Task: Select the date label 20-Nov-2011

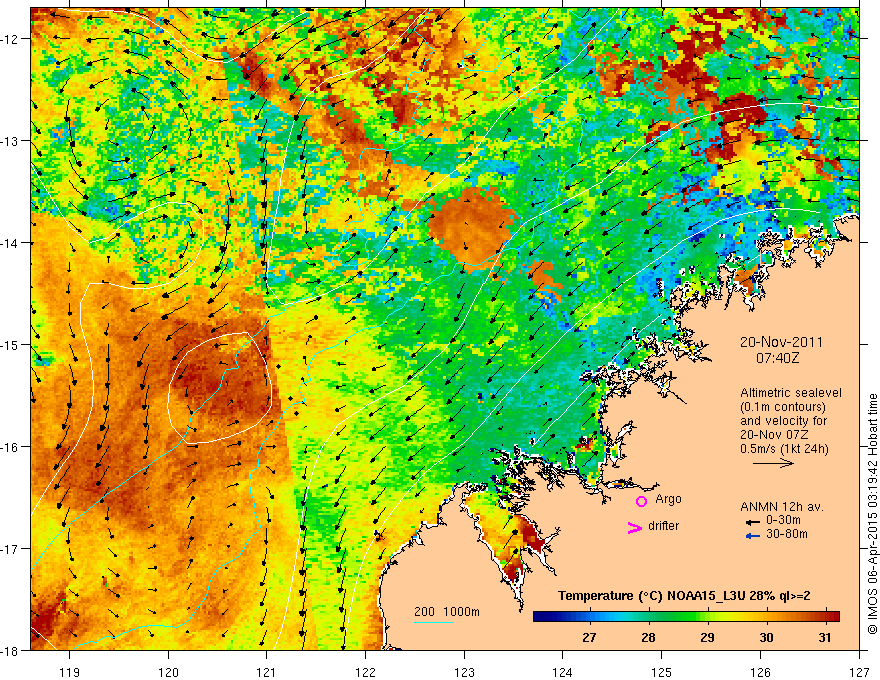Action: click(x=781, y=342)
